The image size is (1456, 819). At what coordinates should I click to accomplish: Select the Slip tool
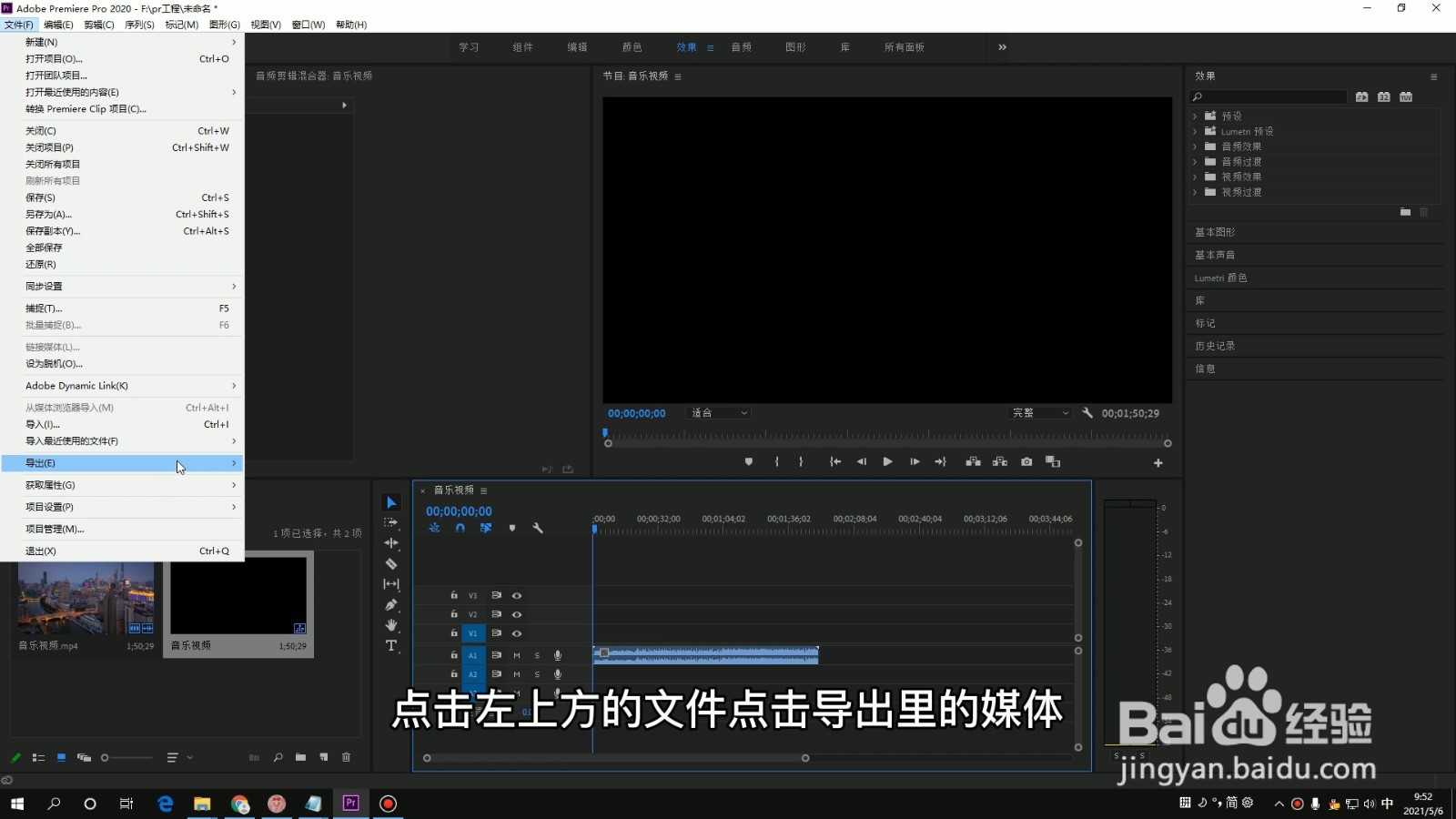coord(391,584)
